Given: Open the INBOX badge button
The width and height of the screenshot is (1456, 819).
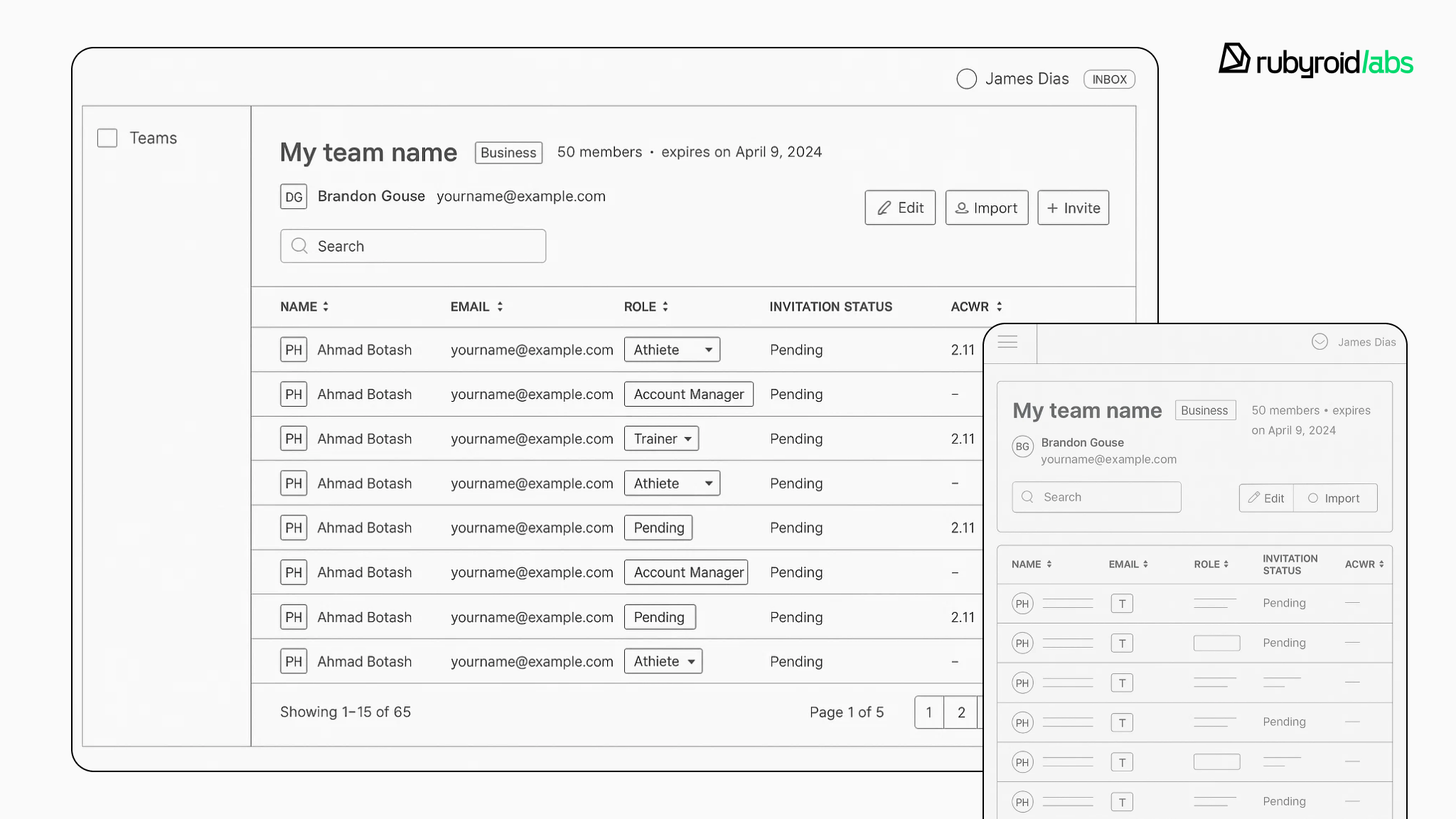Looking at the screenshot, I should (x=1109, y=80).
